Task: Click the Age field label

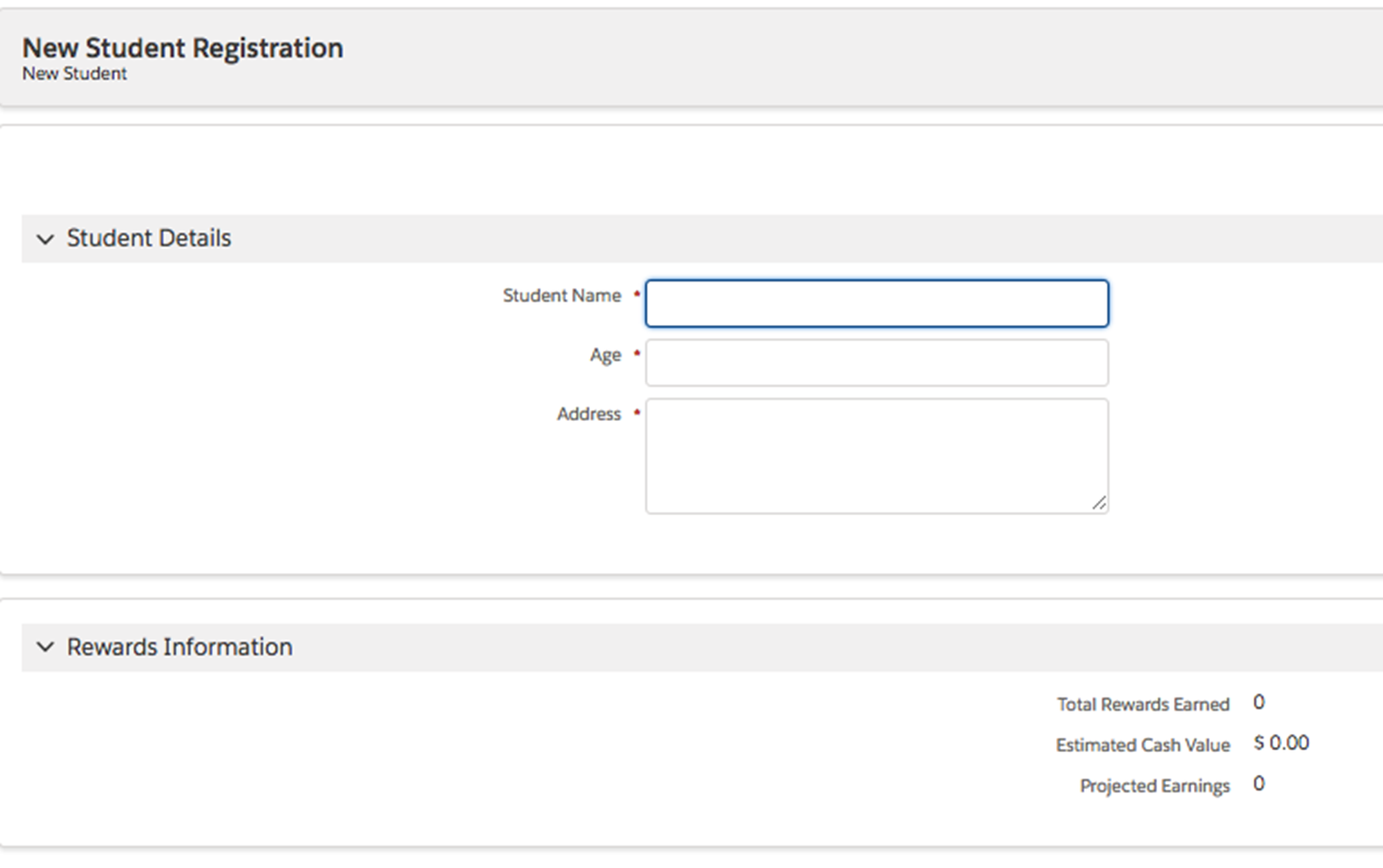Action: [605, 355]
